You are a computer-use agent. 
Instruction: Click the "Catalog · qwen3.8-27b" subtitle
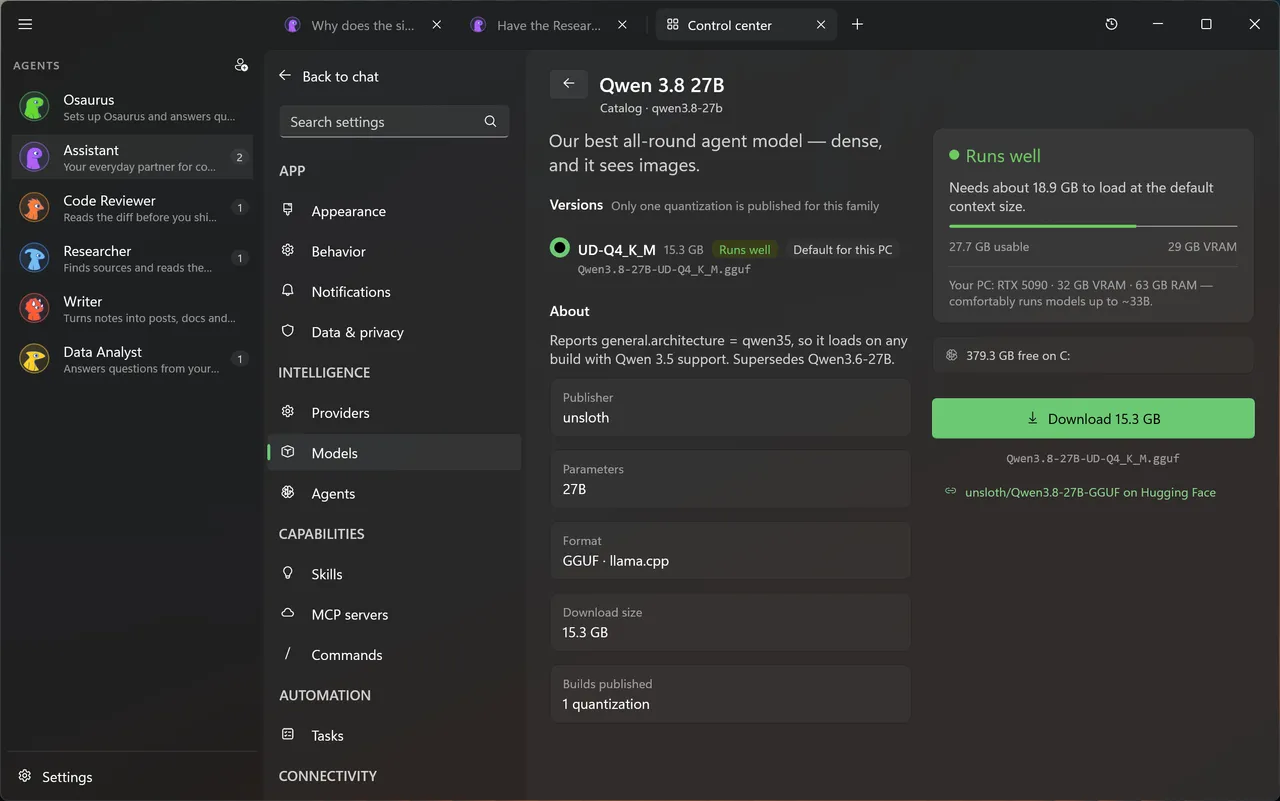click(x=661, y=108)
